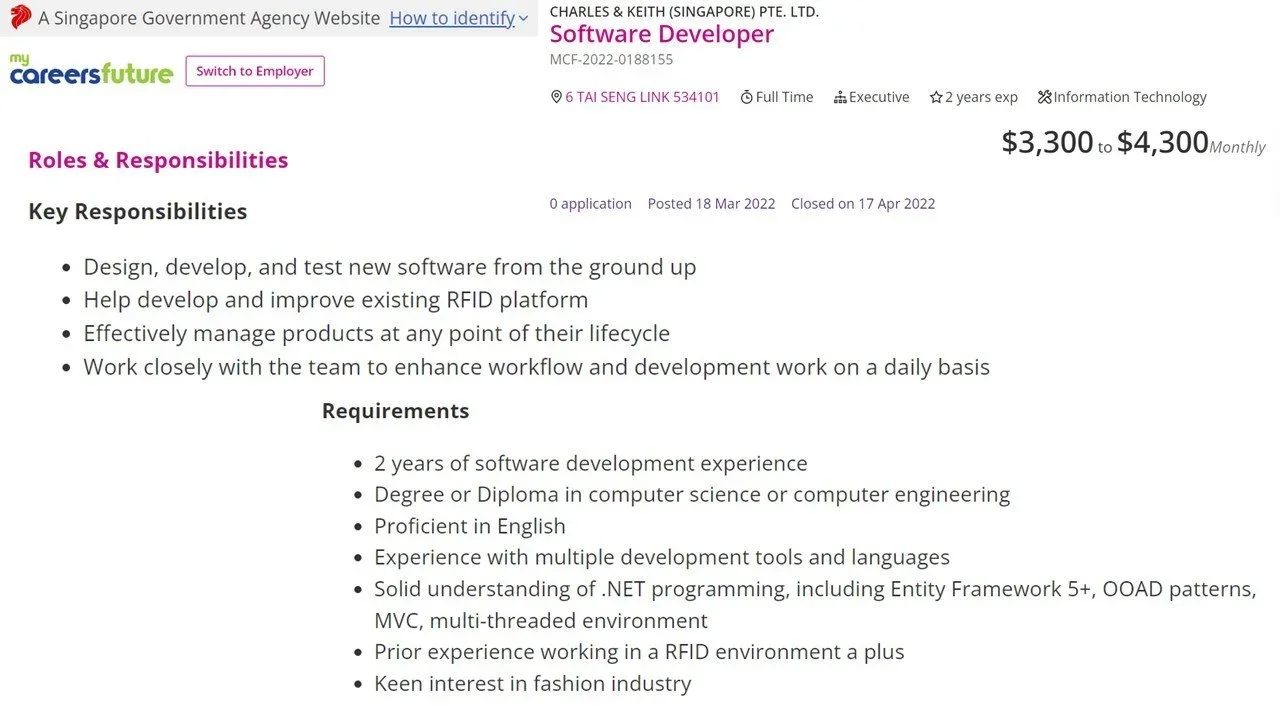Click the Information Technology category label
The image size is (1280, 720).
tap(1130, 97)
